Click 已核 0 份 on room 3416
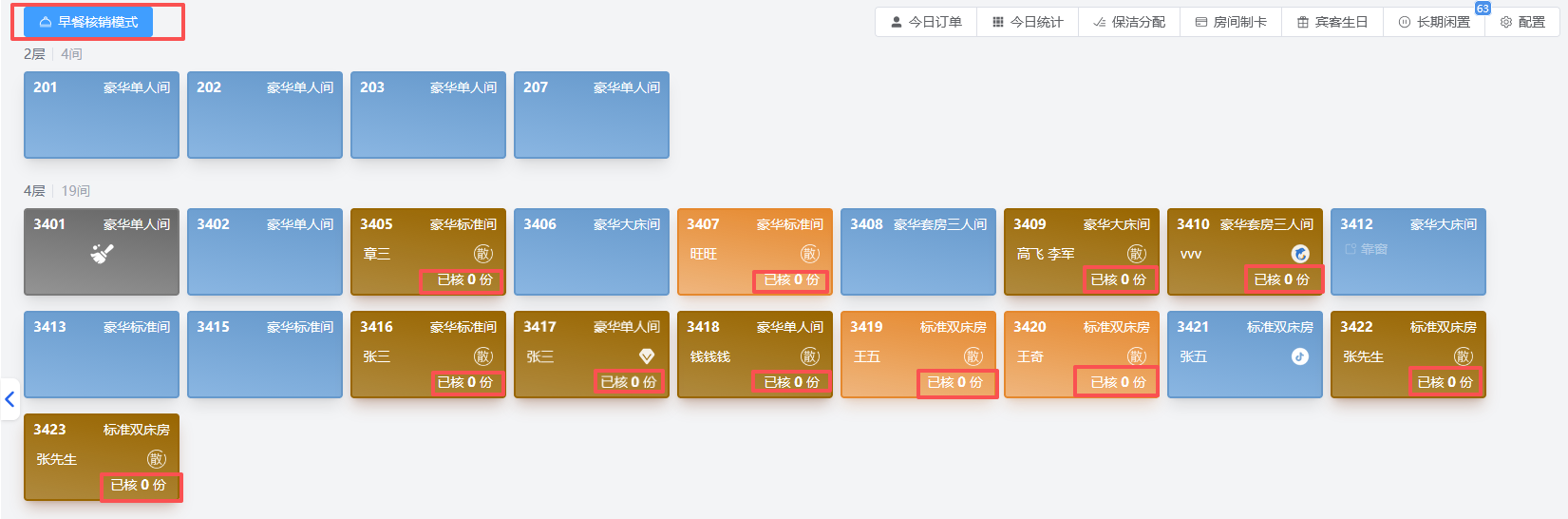 (x=464, y=383)
